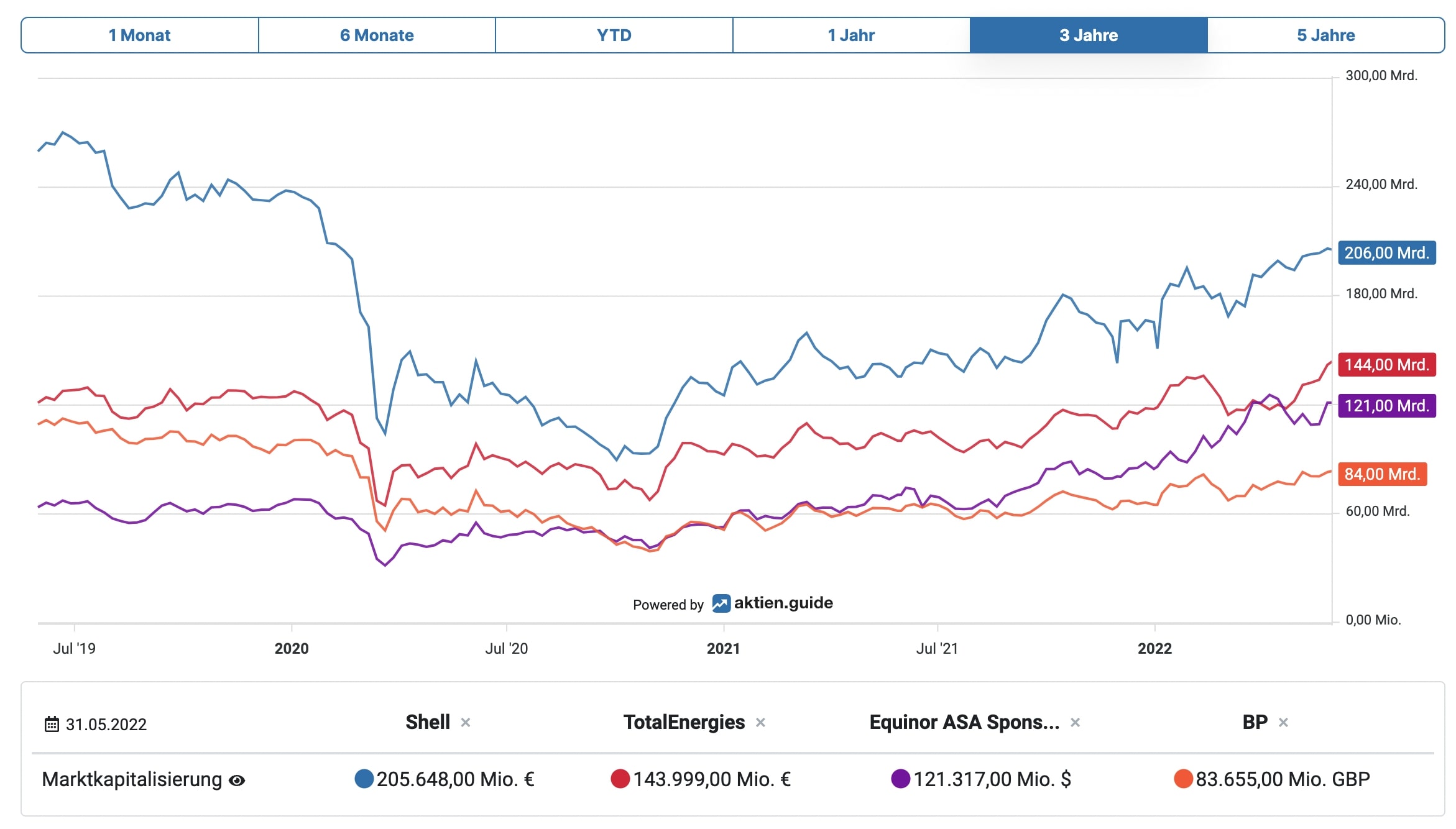
Task: Remove BP from the comparison
Action: (1283, 723)
